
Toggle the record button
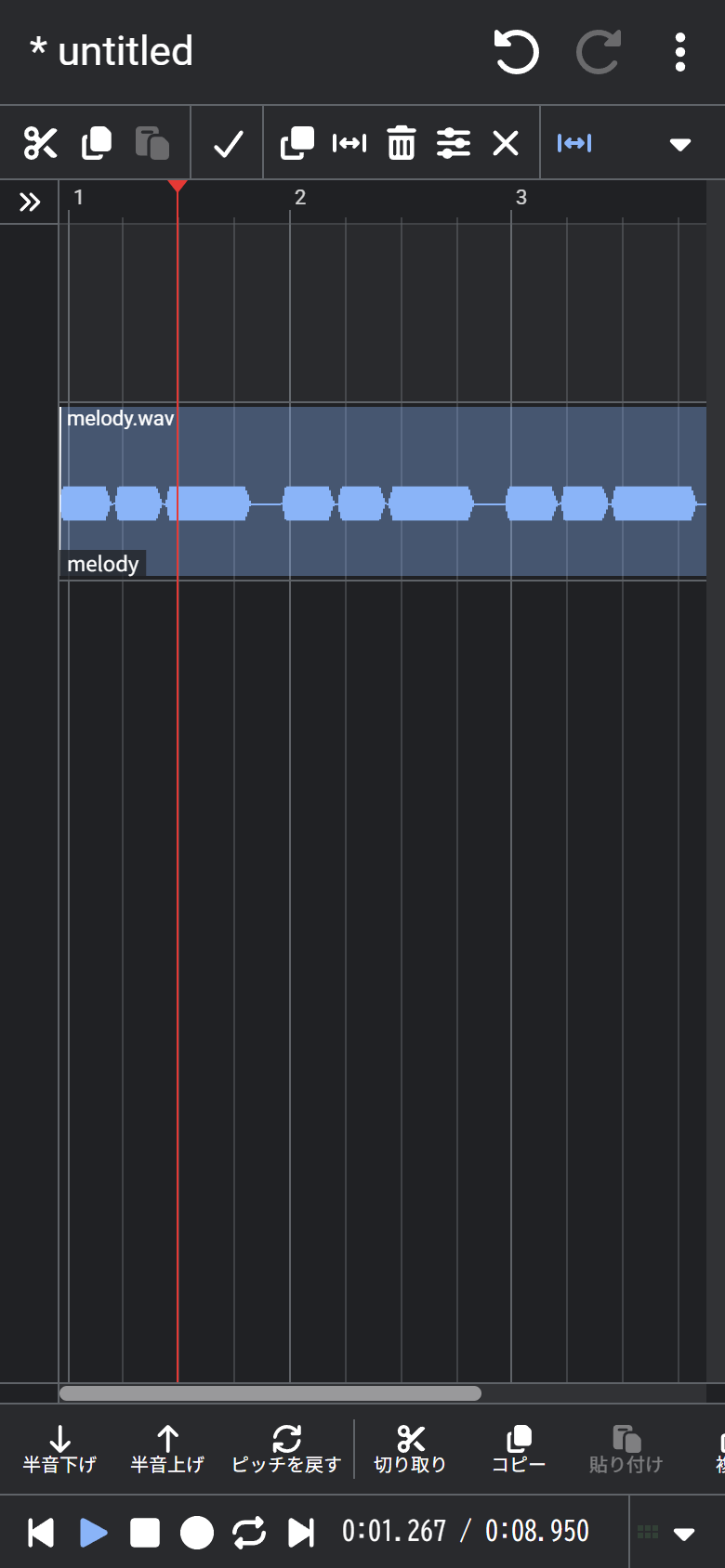(x=197, y=1532)
